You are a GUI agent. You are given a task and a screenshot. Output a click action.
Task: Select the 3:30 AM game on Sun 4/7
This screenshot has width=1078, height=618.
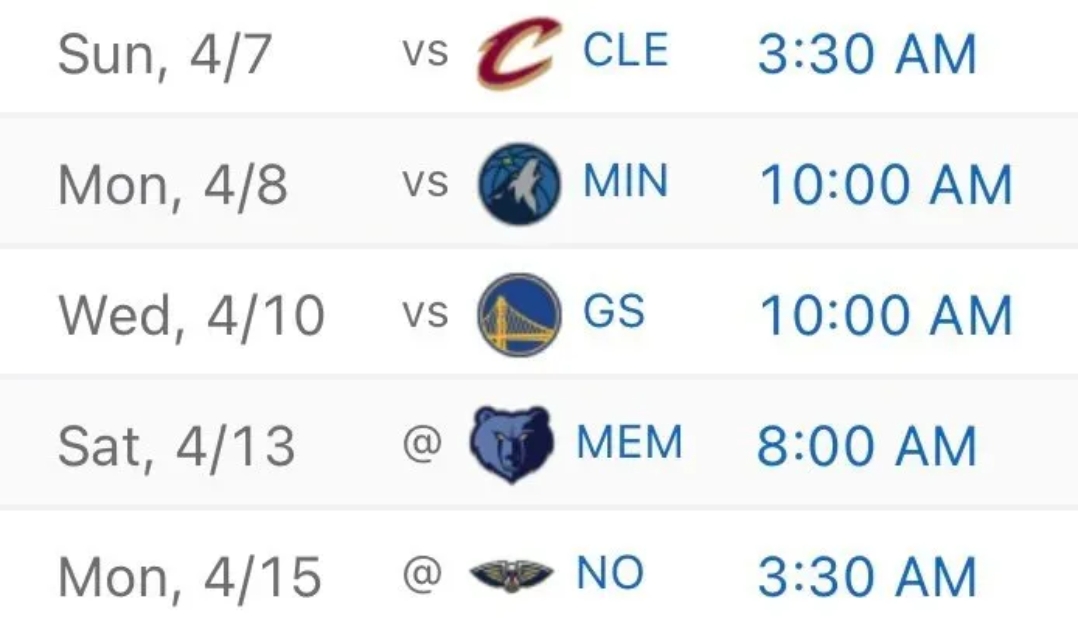click(867, 54)
